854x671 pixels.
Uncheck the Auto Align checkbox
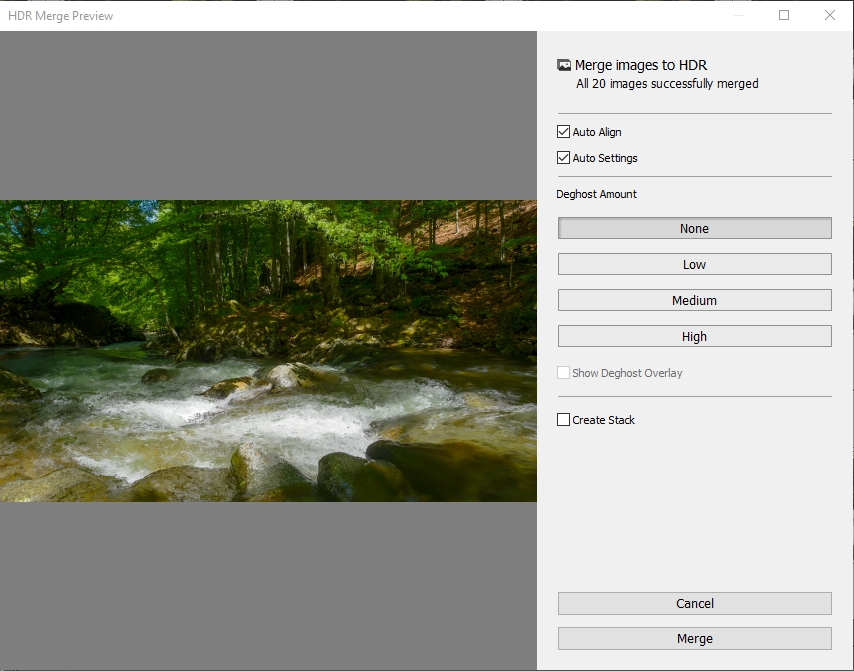[x=563, y=132]
